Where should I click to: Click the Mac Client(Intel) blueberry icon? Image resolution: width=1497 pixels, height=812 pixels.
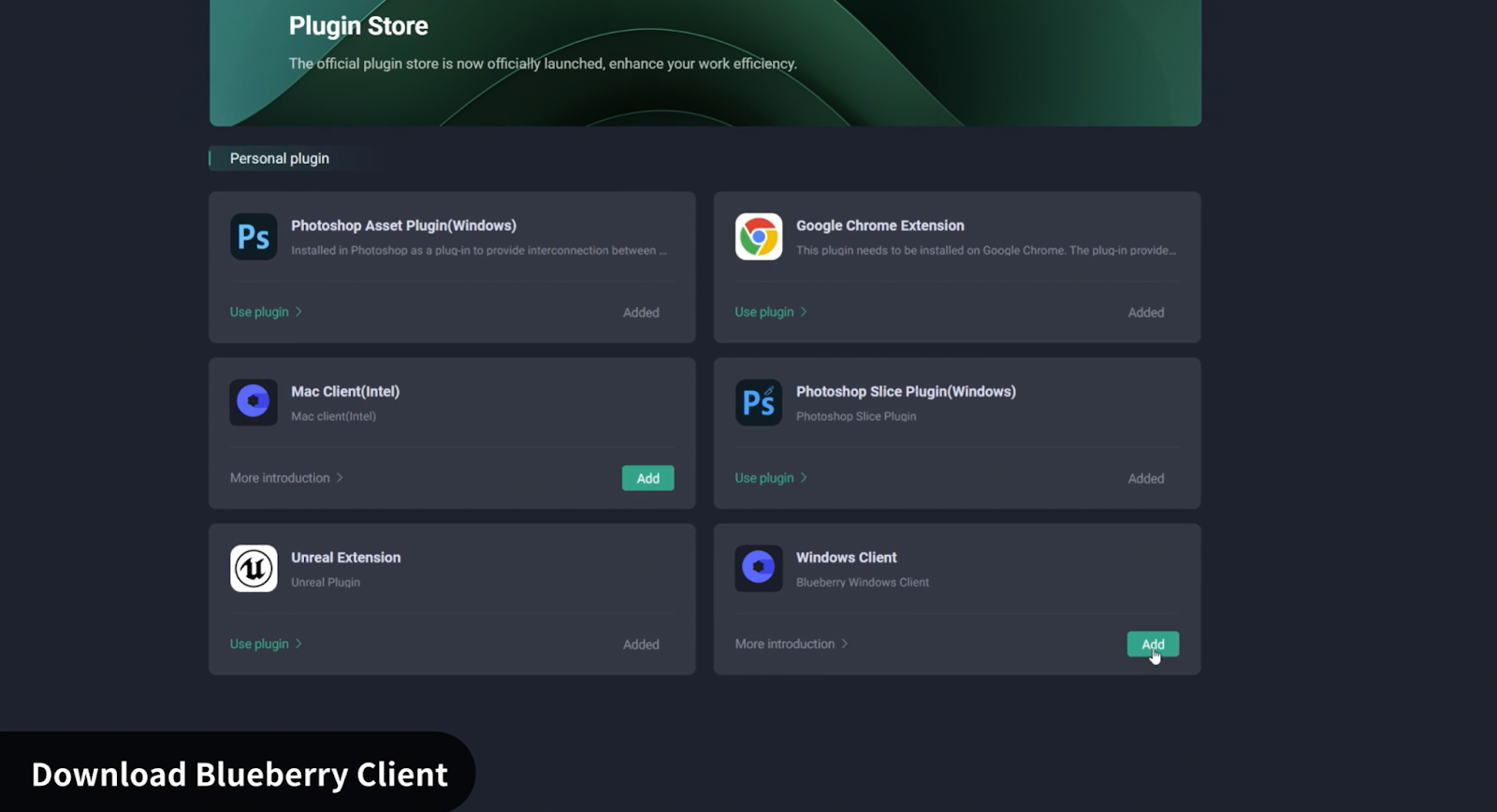pos(254,402)
